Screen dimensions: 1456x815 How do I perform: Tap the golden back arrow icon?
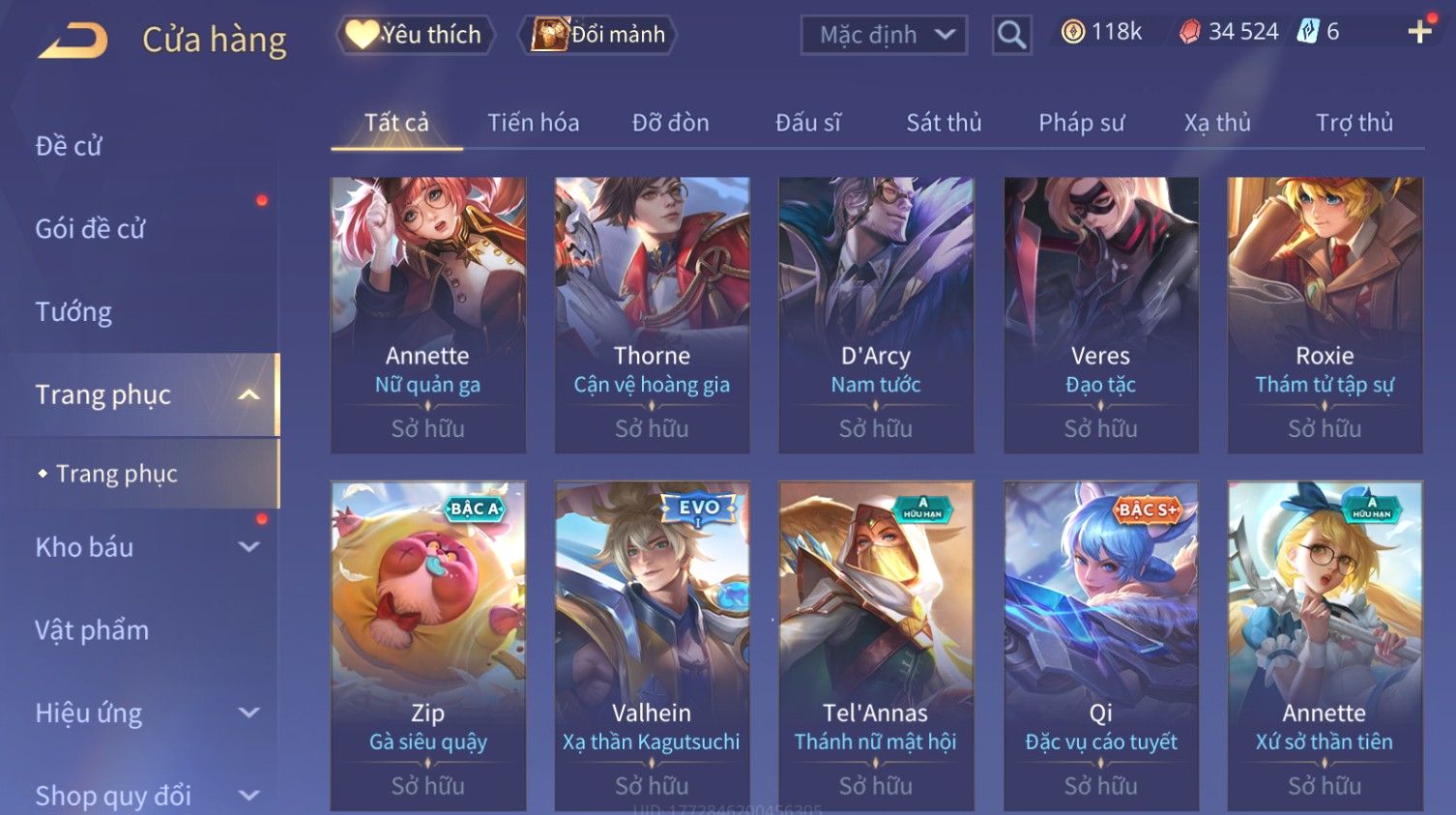(73, 41)
